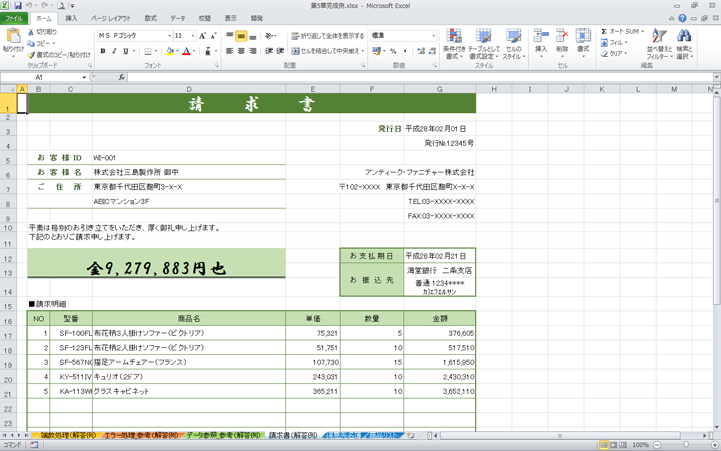The width and height of the screenshot is (721, 451).
Task: Toggle Bold formatting
Action: (103, 51)
